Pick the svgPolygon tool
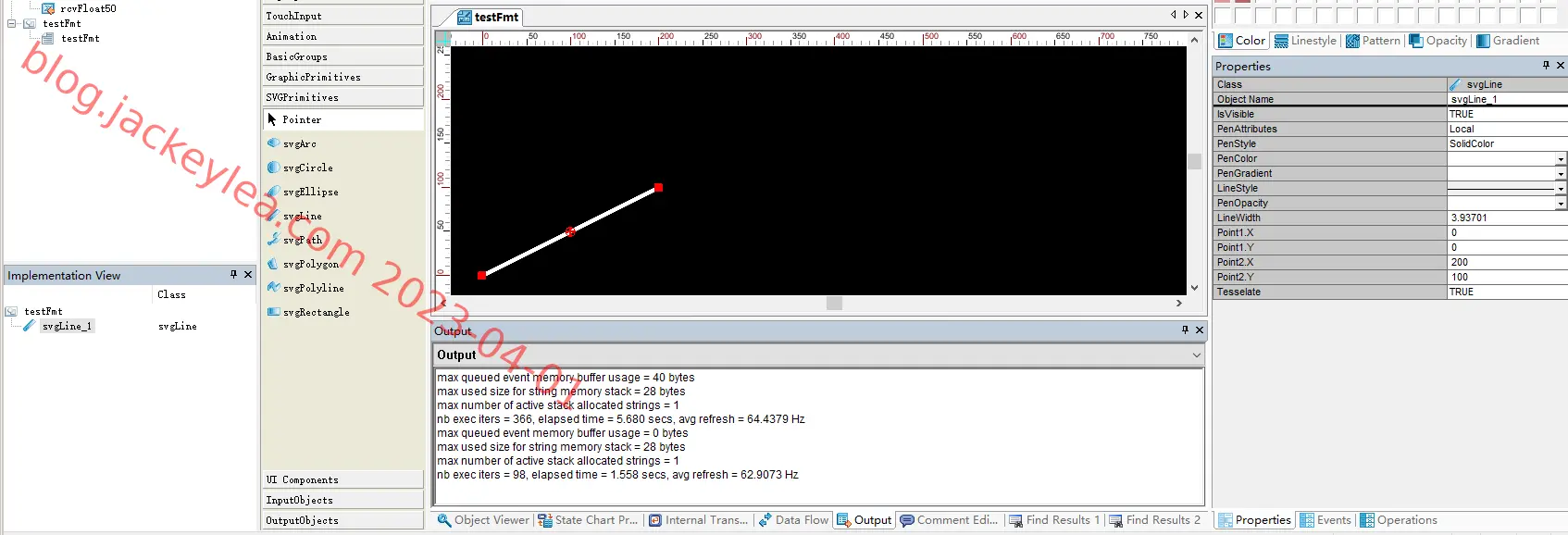 click(310, 264)
